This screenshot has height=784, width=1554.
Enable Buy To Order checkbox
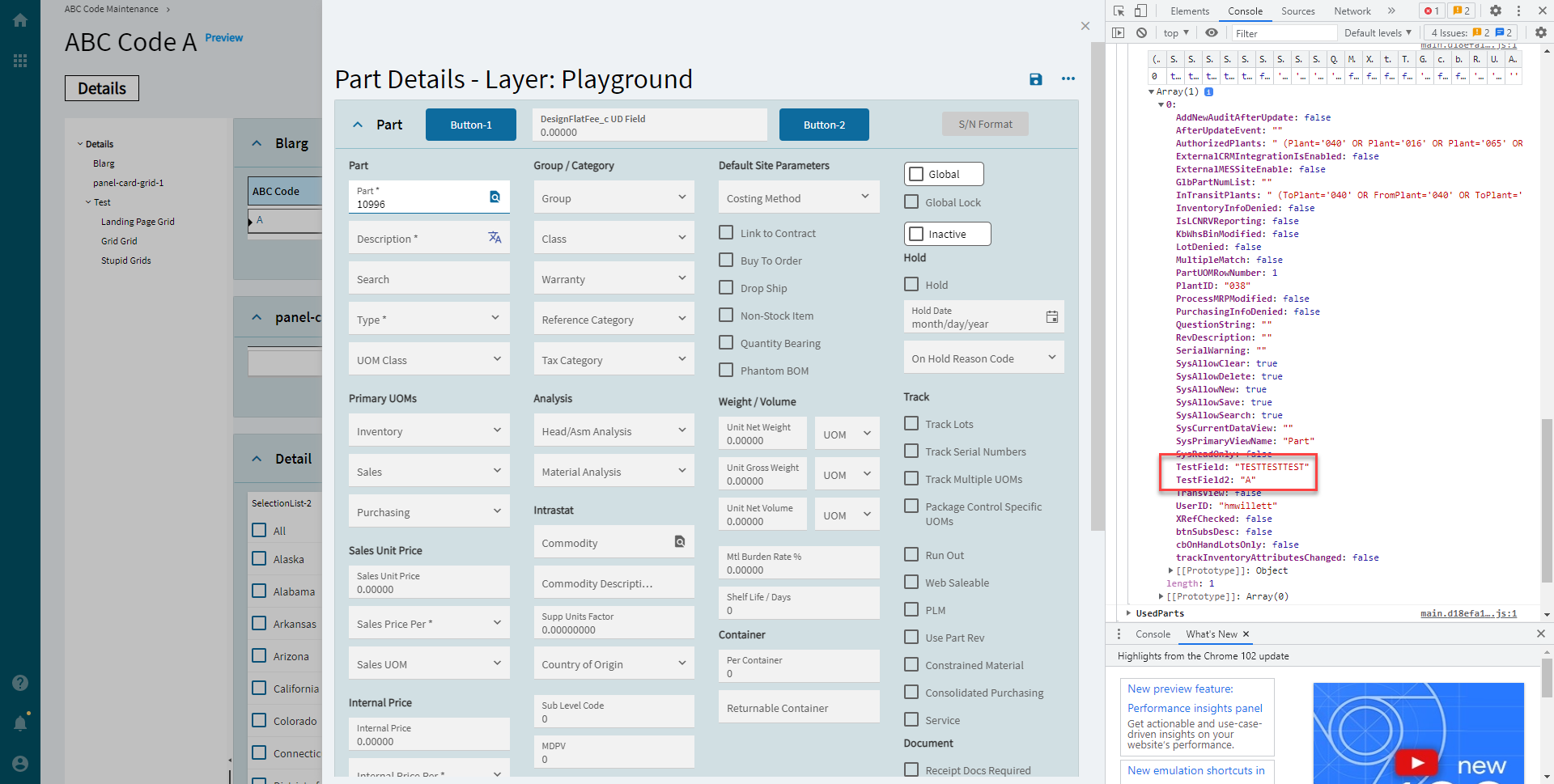coord(726,260)
